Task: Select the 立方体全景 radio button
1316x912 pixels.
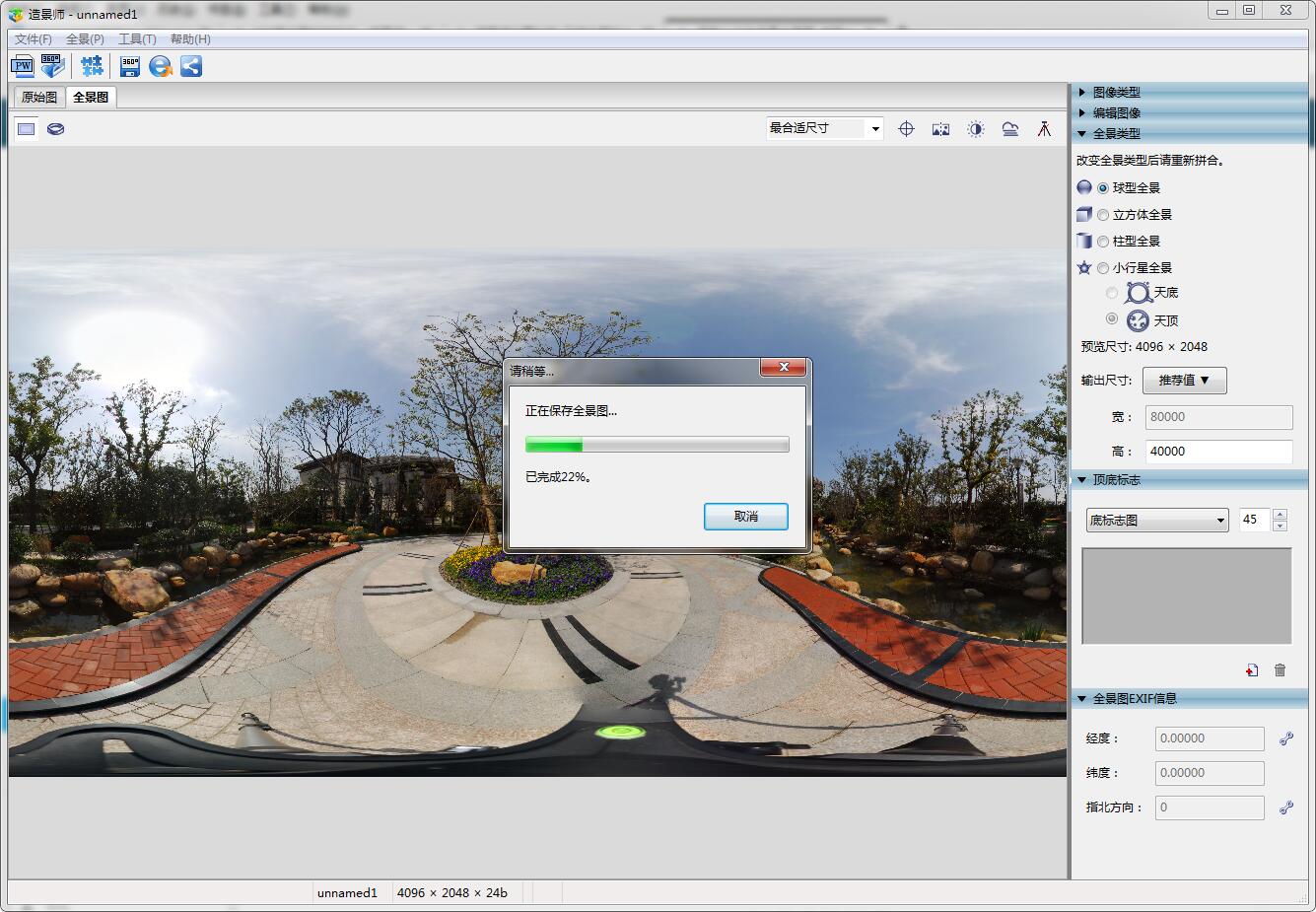Action: click(1103, 215)
